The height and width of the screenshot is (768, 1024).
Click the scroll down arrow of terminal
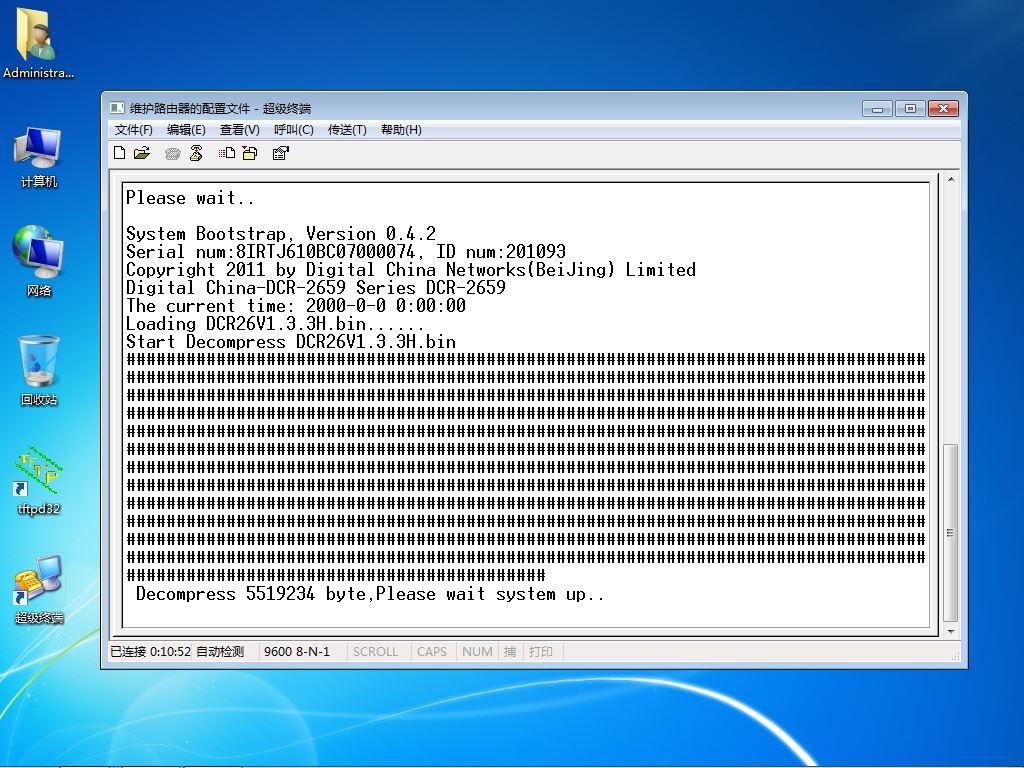pos(951,632)
